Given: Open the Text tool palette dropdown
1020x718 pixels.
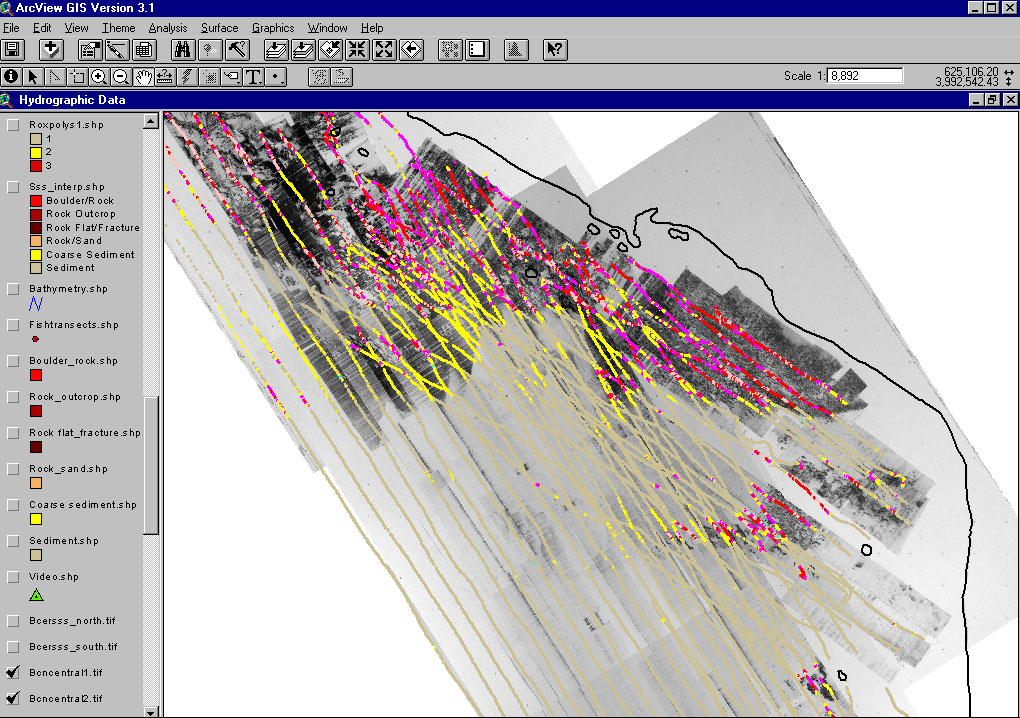Looking at the screenshot, I should (x=254, y=76).
